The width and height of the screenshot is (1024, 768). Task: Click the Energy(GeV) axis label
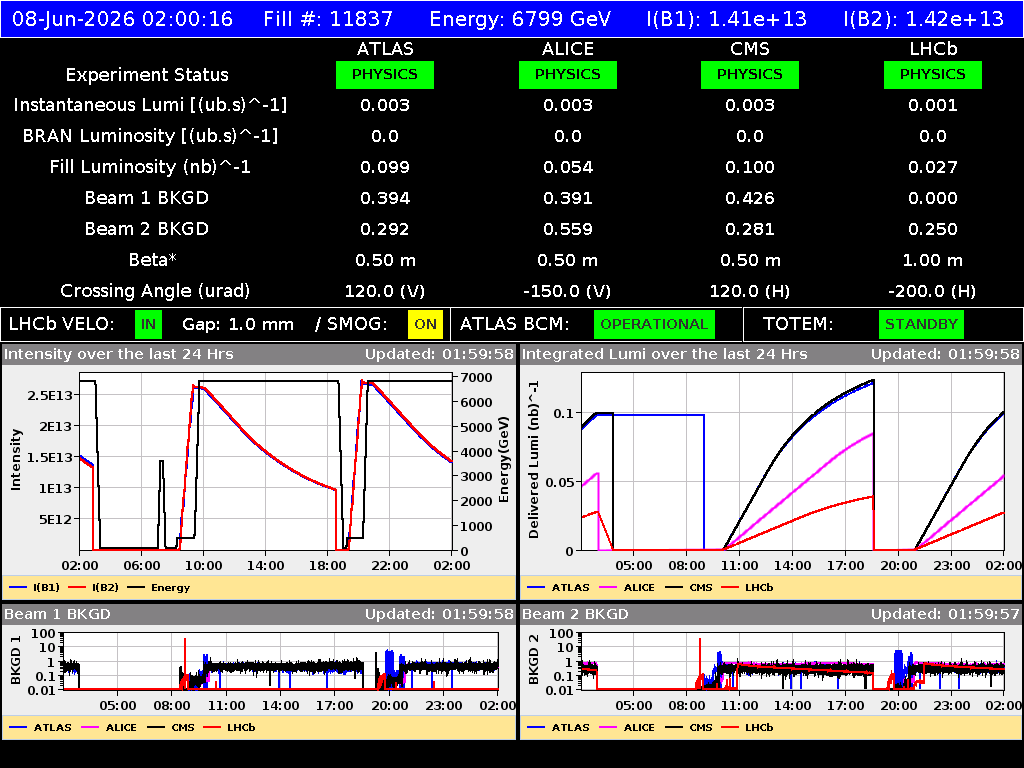coord(504,459)
